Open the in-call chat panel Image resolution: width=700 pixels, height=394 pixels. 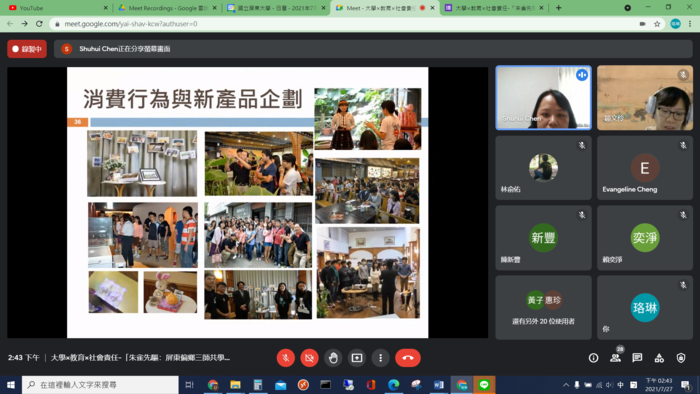tap(637, 358)
